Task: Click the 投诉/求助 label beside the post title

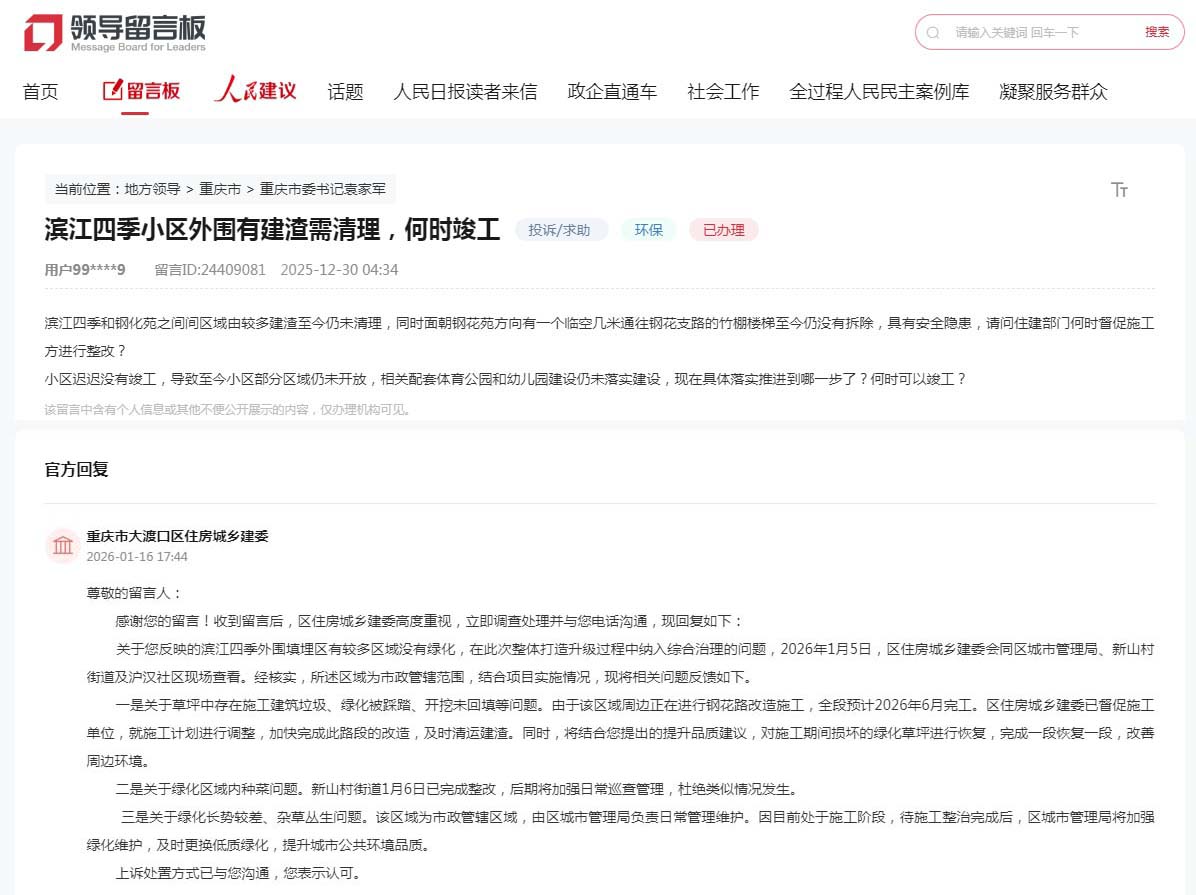Action: click(x=561, y=229)
